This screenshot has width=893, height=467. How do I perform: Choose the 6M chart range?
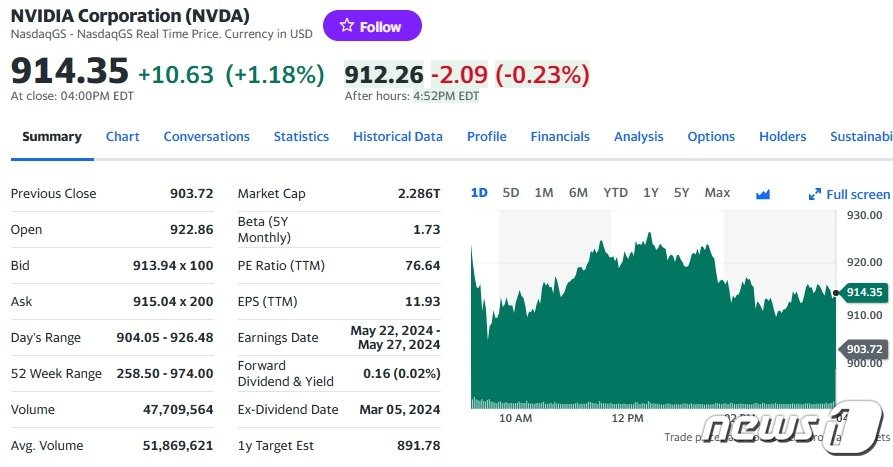pyautogui.click(x=578, y=192)
